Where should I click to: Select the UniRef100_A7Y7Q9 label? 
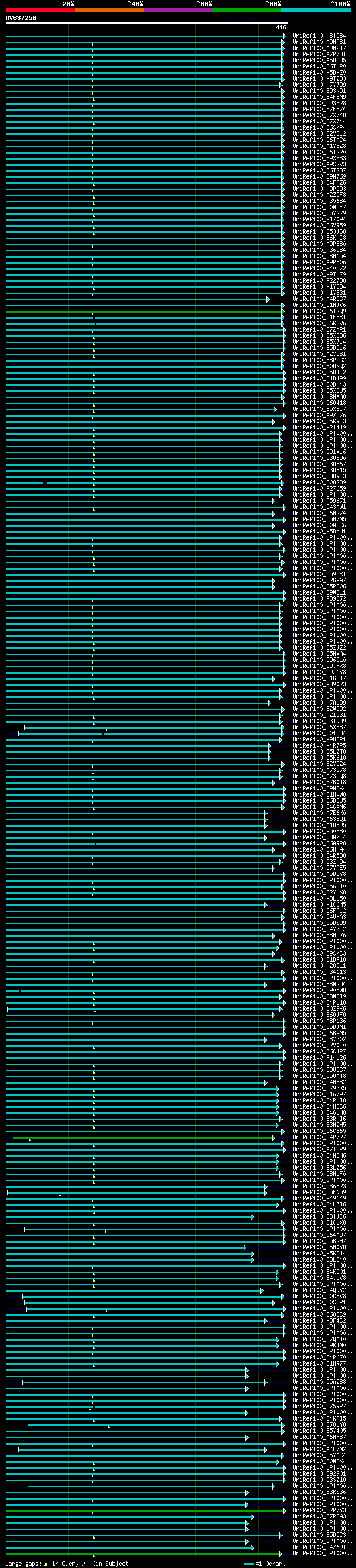[319, 85]
